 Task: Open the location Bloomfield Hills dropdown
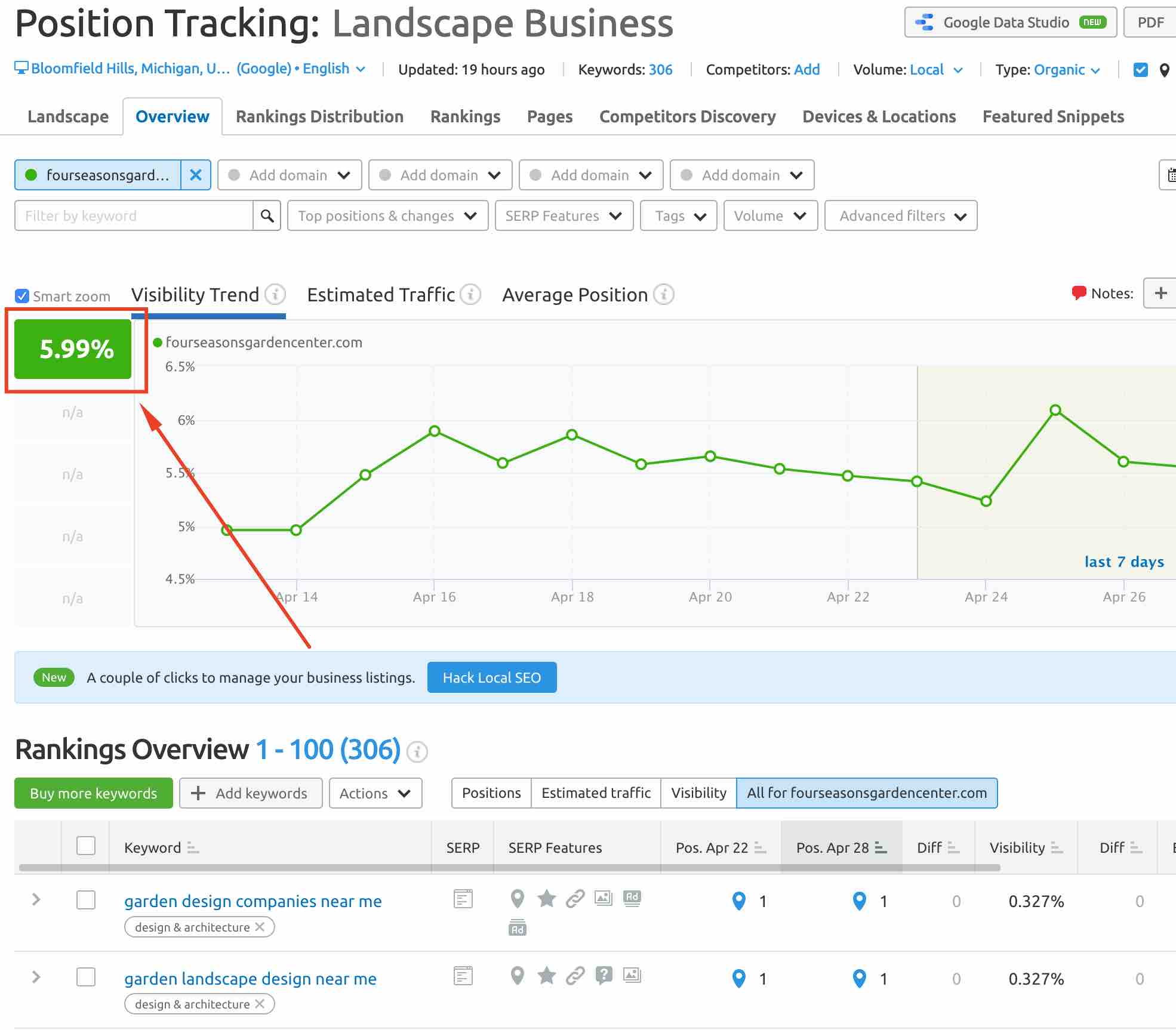[x=190, y=69]
